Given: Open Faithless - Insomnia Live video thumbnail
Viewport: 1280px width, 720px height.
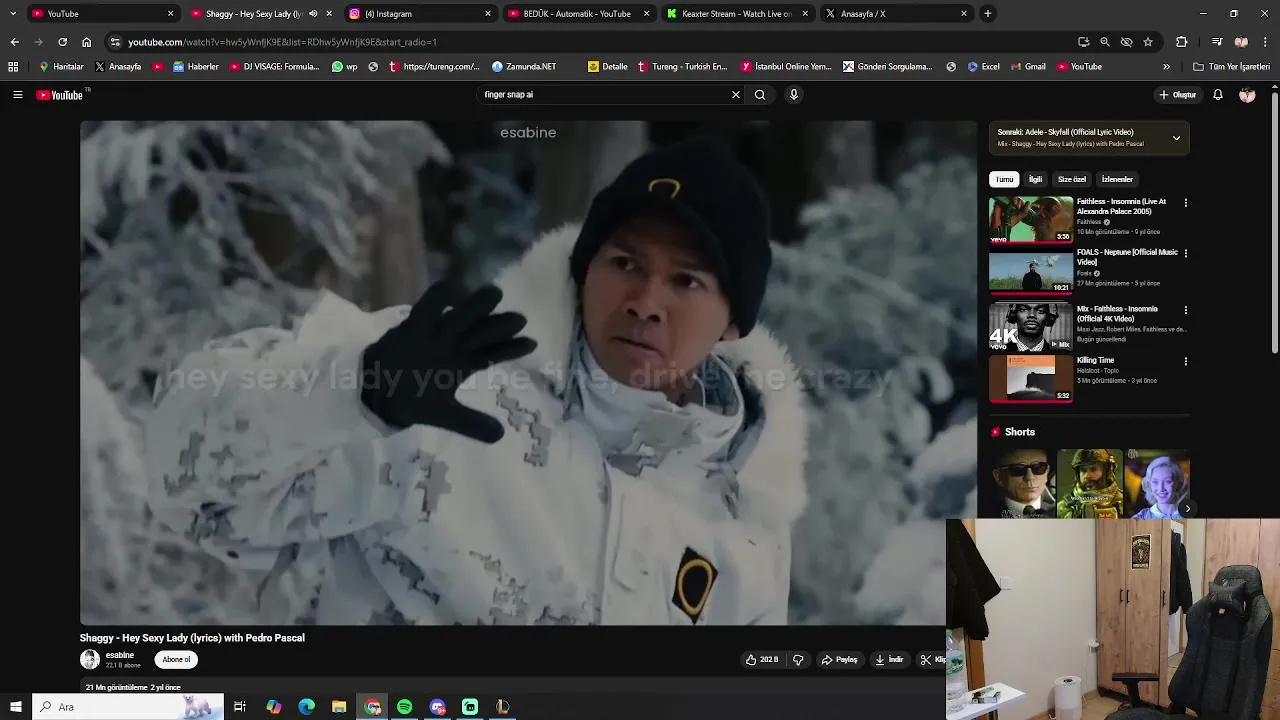Looking at the screenshot, I should [1031, 220].
